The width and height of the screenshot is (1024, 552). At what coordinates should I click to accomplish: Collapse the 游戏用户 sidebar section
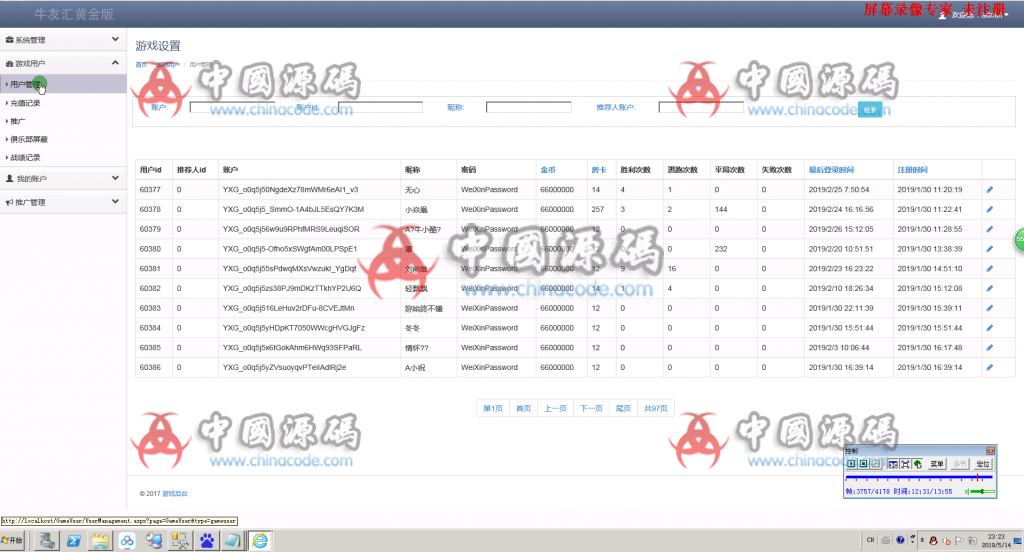coord(63,63)
